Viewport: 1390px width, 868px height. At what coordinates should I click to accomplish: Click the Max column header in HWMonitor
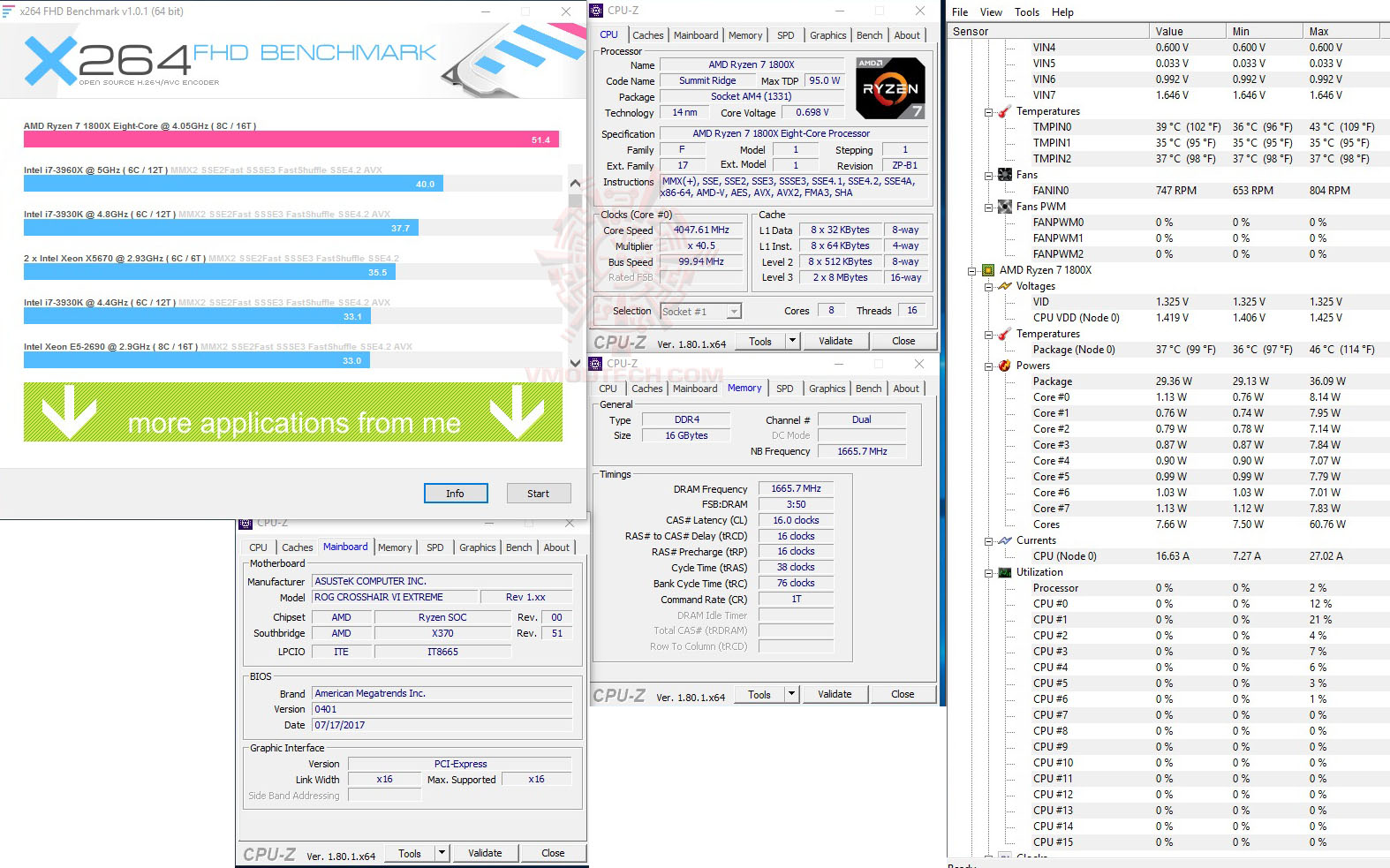click(1341, 32)
